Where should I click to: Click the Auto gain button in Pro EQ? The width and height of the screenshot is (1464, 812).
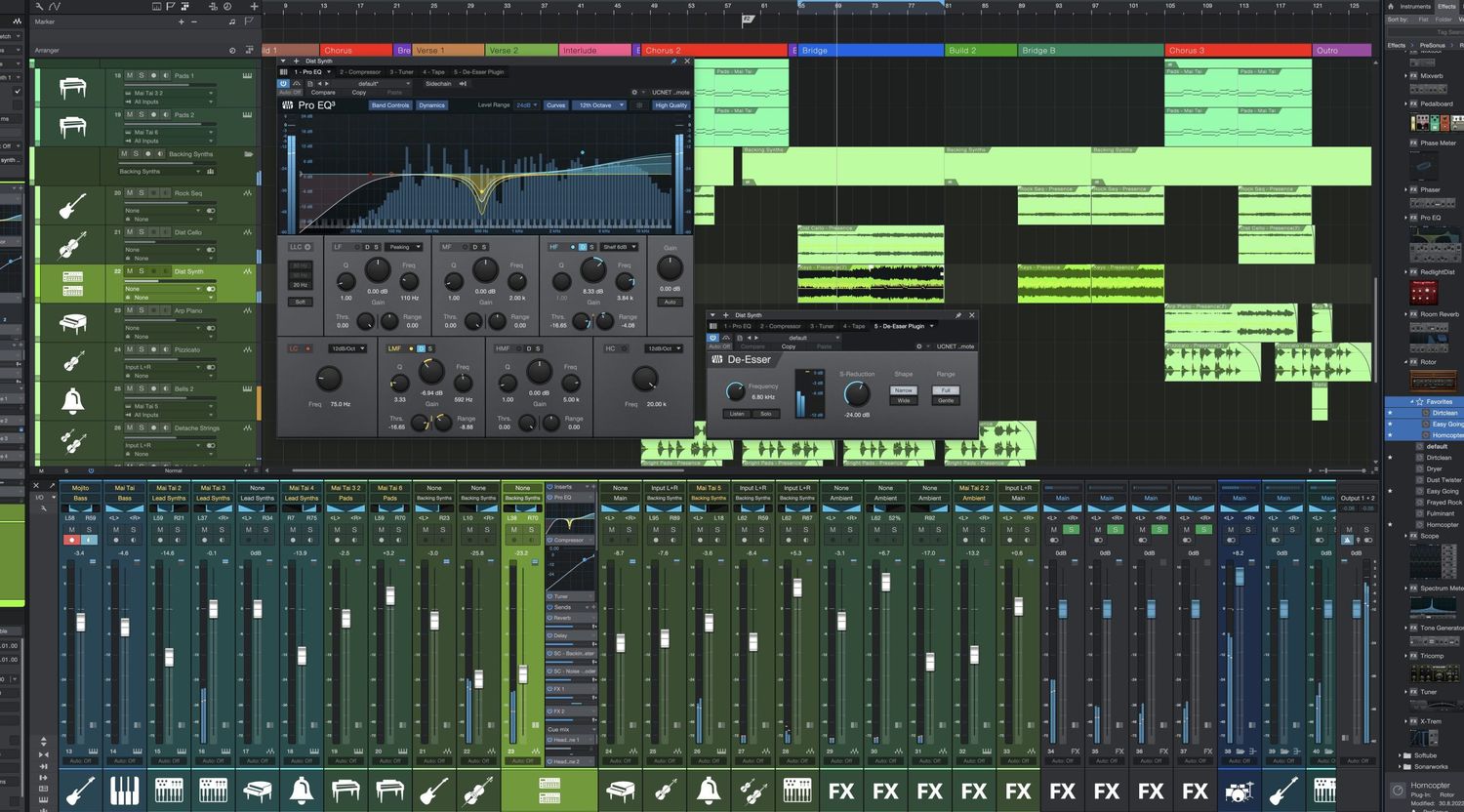tap(670, 302)
